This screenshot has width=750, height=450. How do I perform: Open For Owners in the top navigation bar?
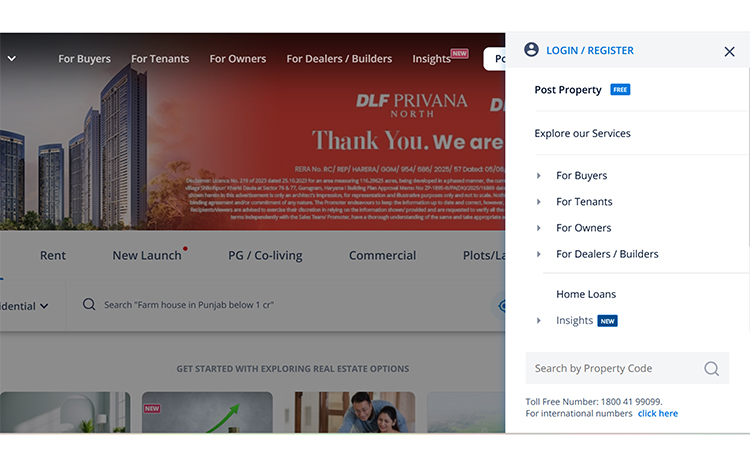238,59
